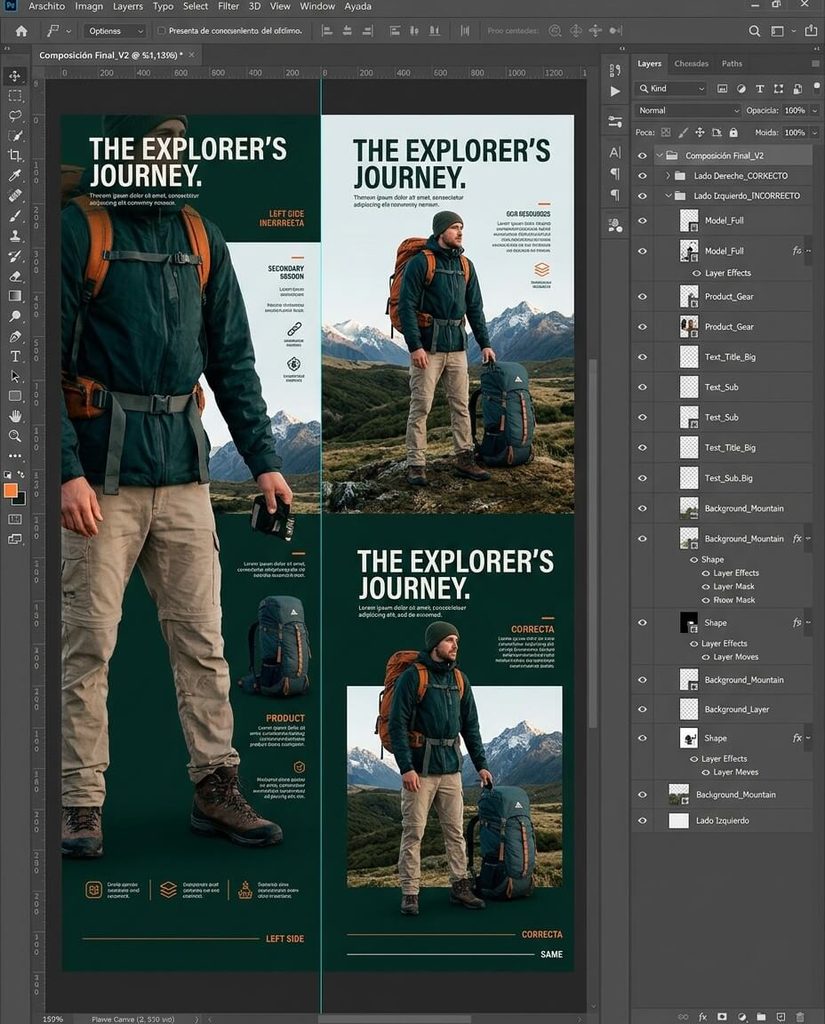Select the Rectangular Marquee tool
The width and height of the screenshot is (825, 1024).
tap(15, 96)
